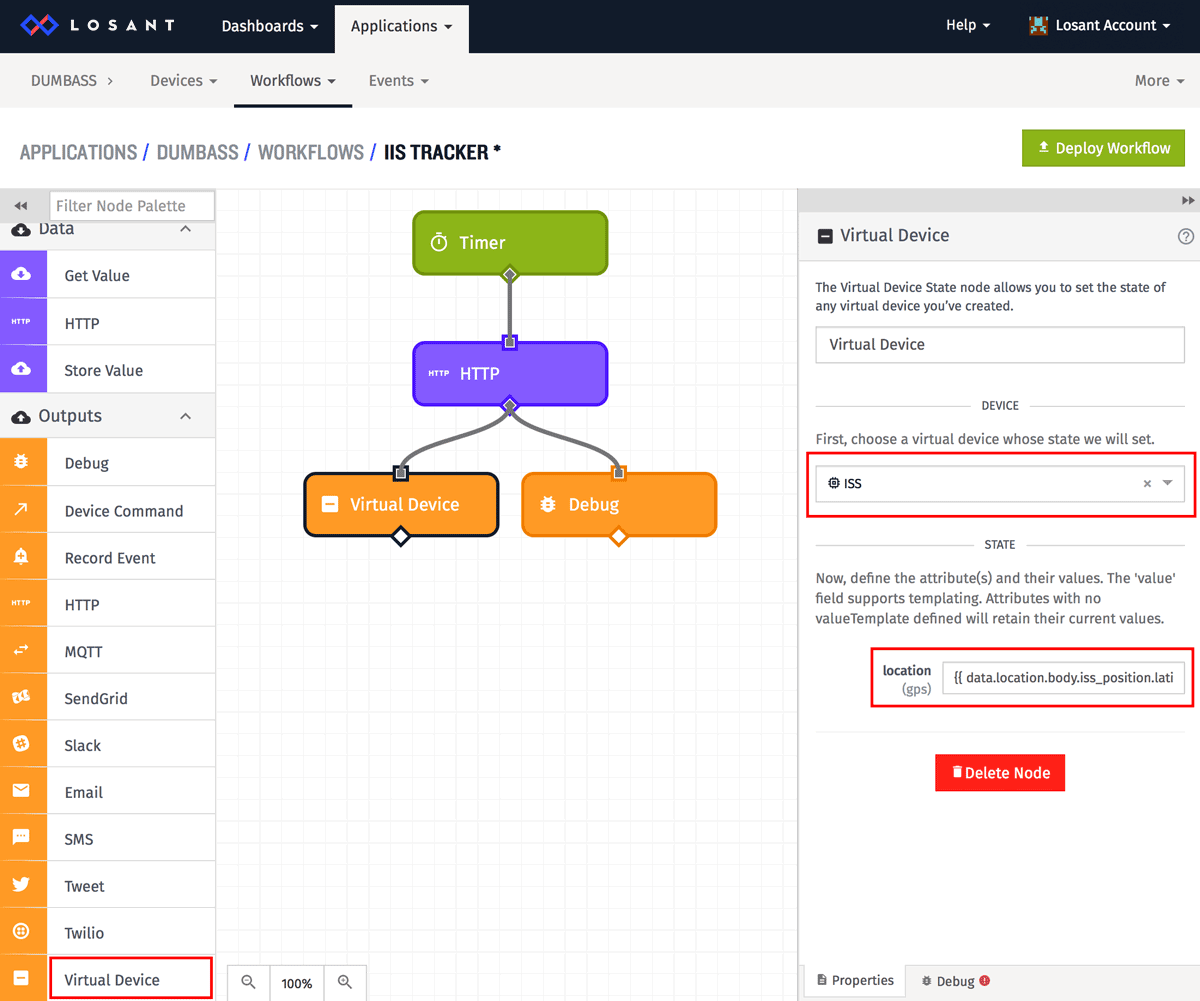Click the Slack node icon
Screen dimensions: 1200x1001
pos(21,745)
